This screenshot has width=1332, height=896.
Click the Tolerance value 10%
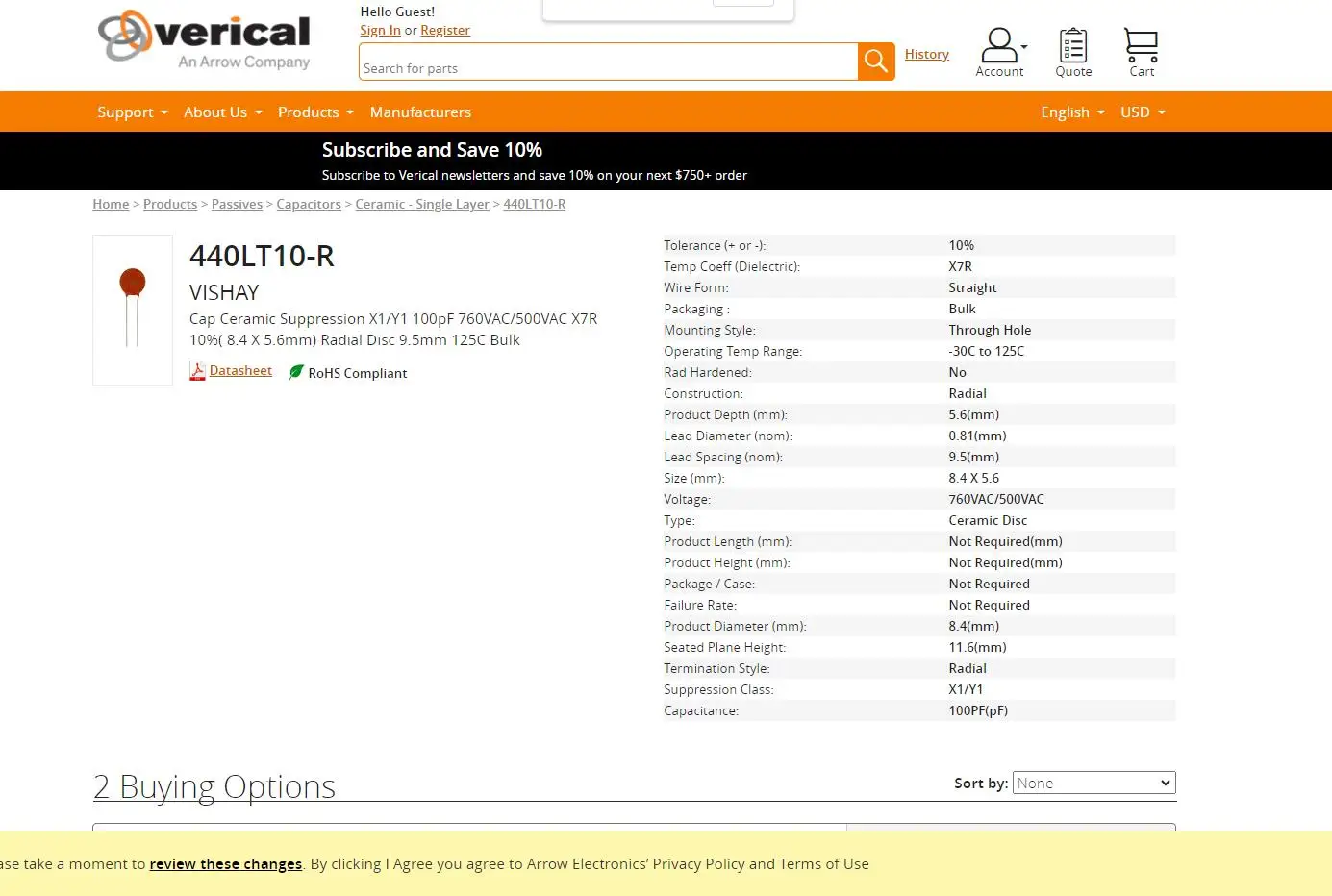[962, 245]
